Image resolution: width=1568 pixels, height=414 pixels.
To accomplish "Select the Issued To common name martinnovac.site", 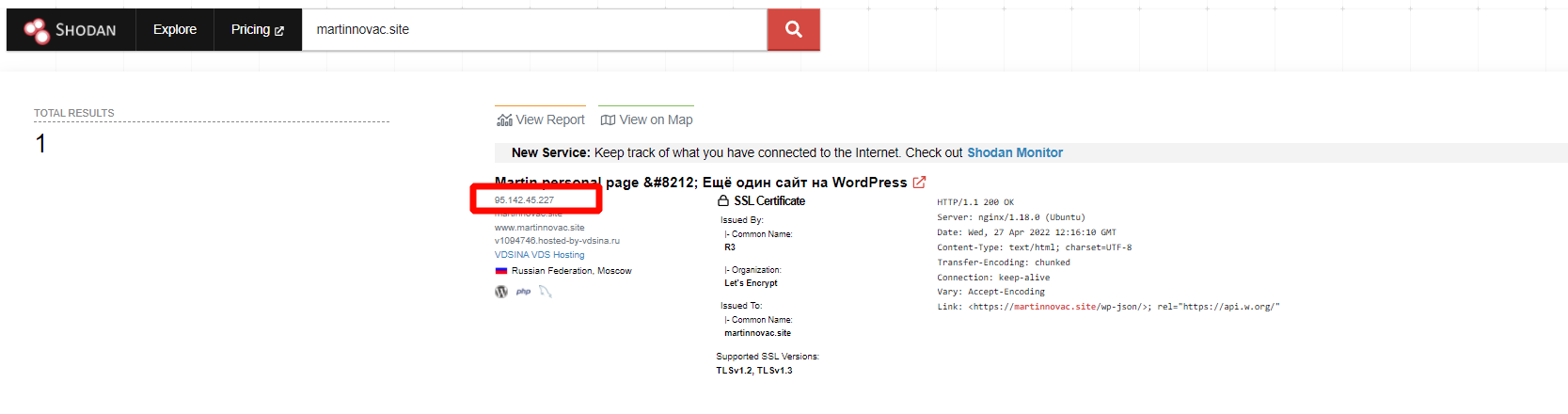I will click(757, 333).
